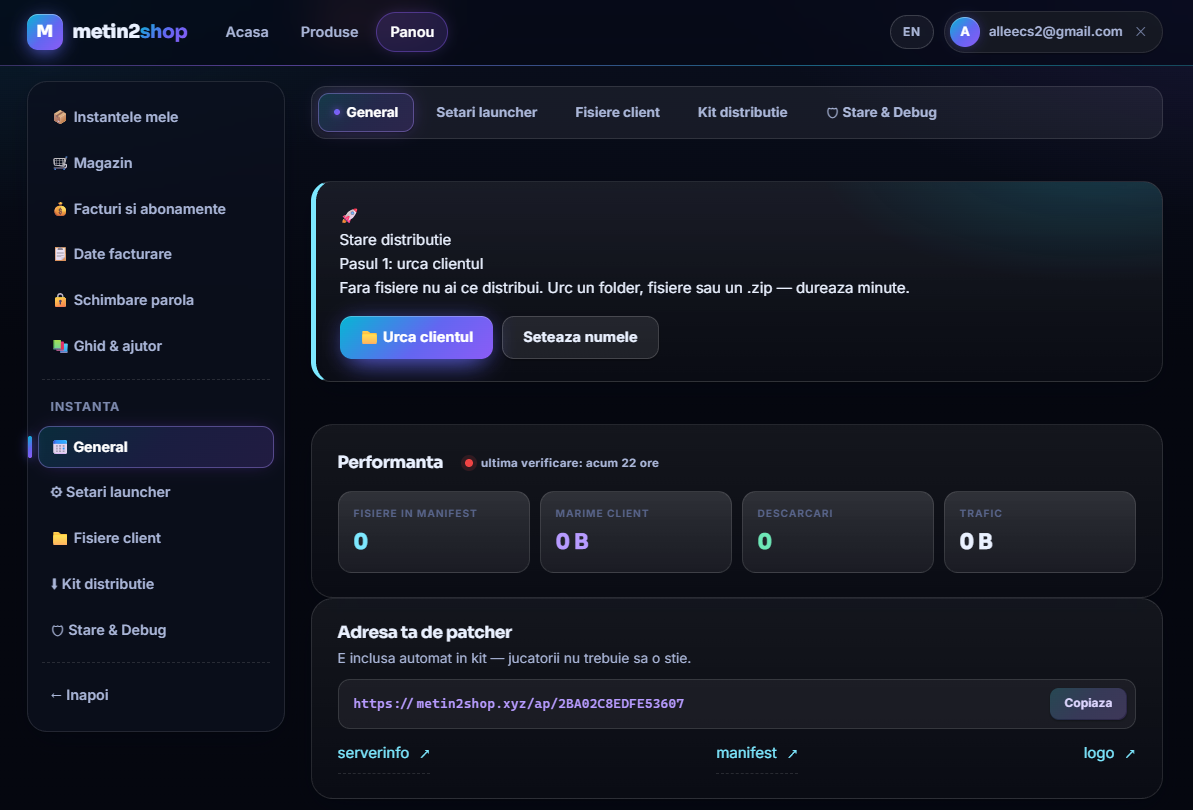1193x810 pixels.
Task: Click the metin2shop M logo icon
Action: pos(45,32)
